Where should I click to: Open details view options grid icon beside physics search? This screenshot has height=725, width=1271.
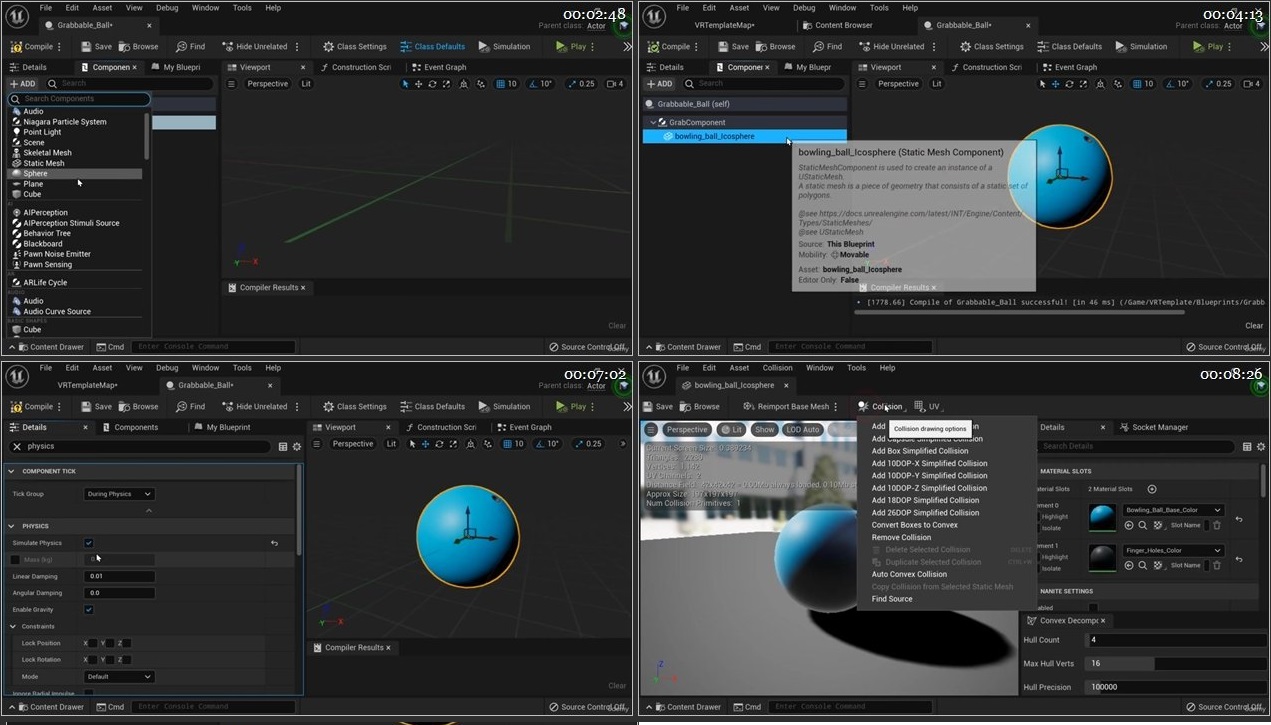point(283,447)
